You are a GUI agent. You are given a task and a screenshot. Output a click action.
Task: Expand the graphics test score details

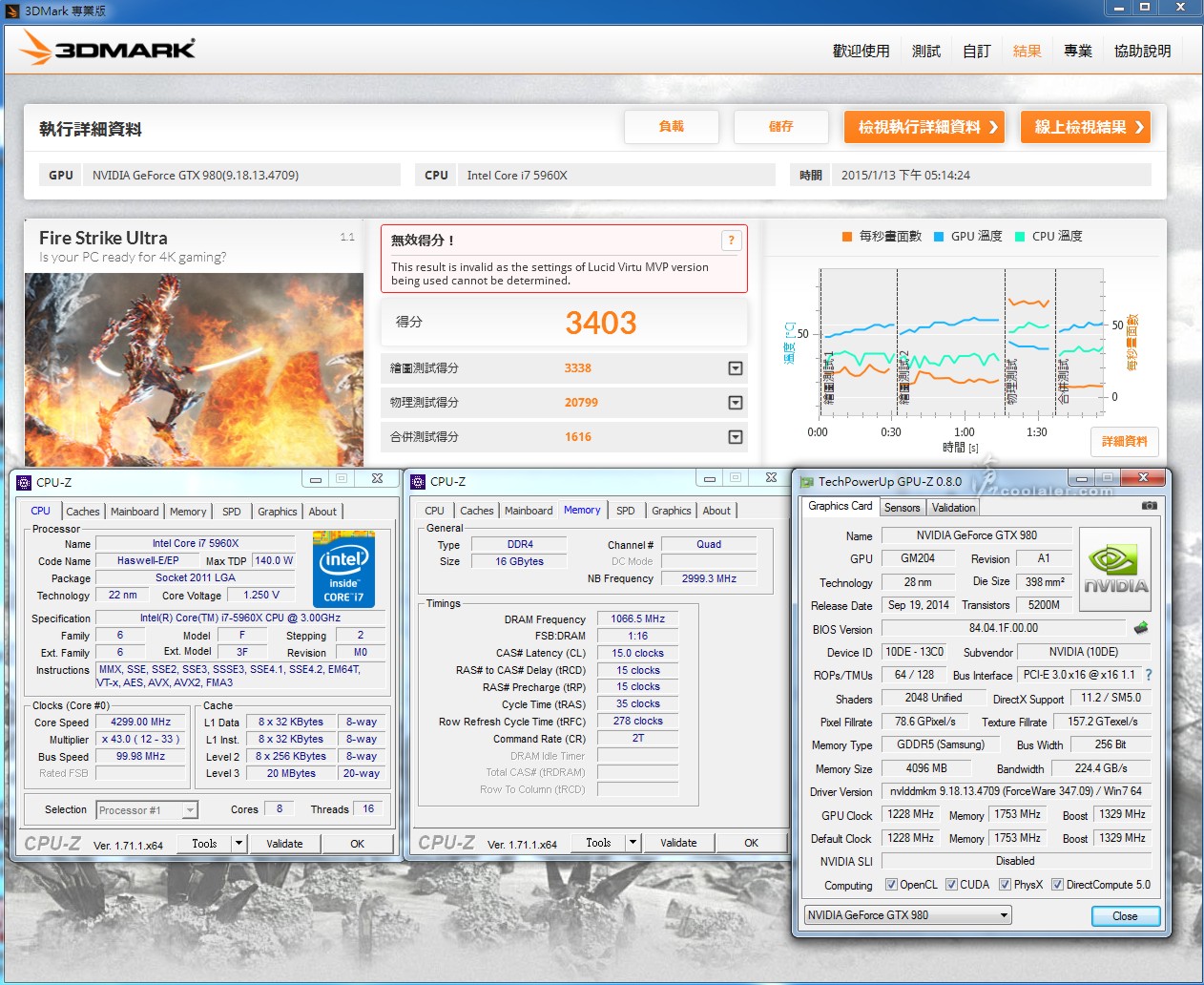[736, 368]
